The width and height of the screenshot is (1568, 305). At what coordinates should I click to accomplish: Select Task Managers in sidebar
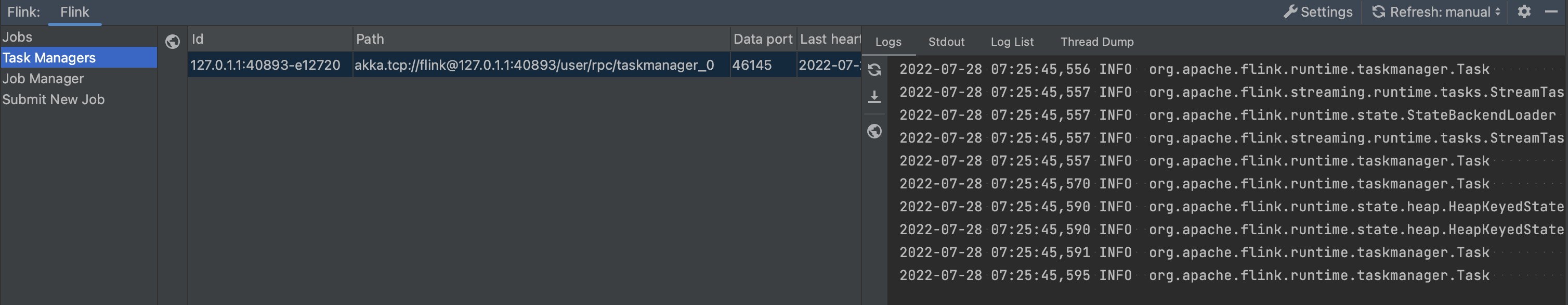coord(49,58)
